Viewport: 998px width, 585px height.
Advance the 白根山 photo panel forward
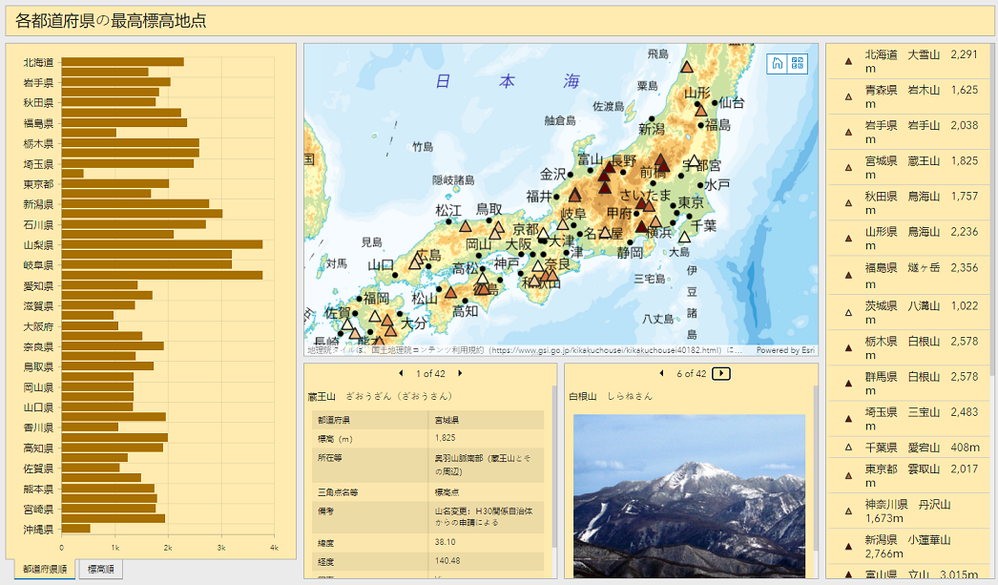(721, 372)
